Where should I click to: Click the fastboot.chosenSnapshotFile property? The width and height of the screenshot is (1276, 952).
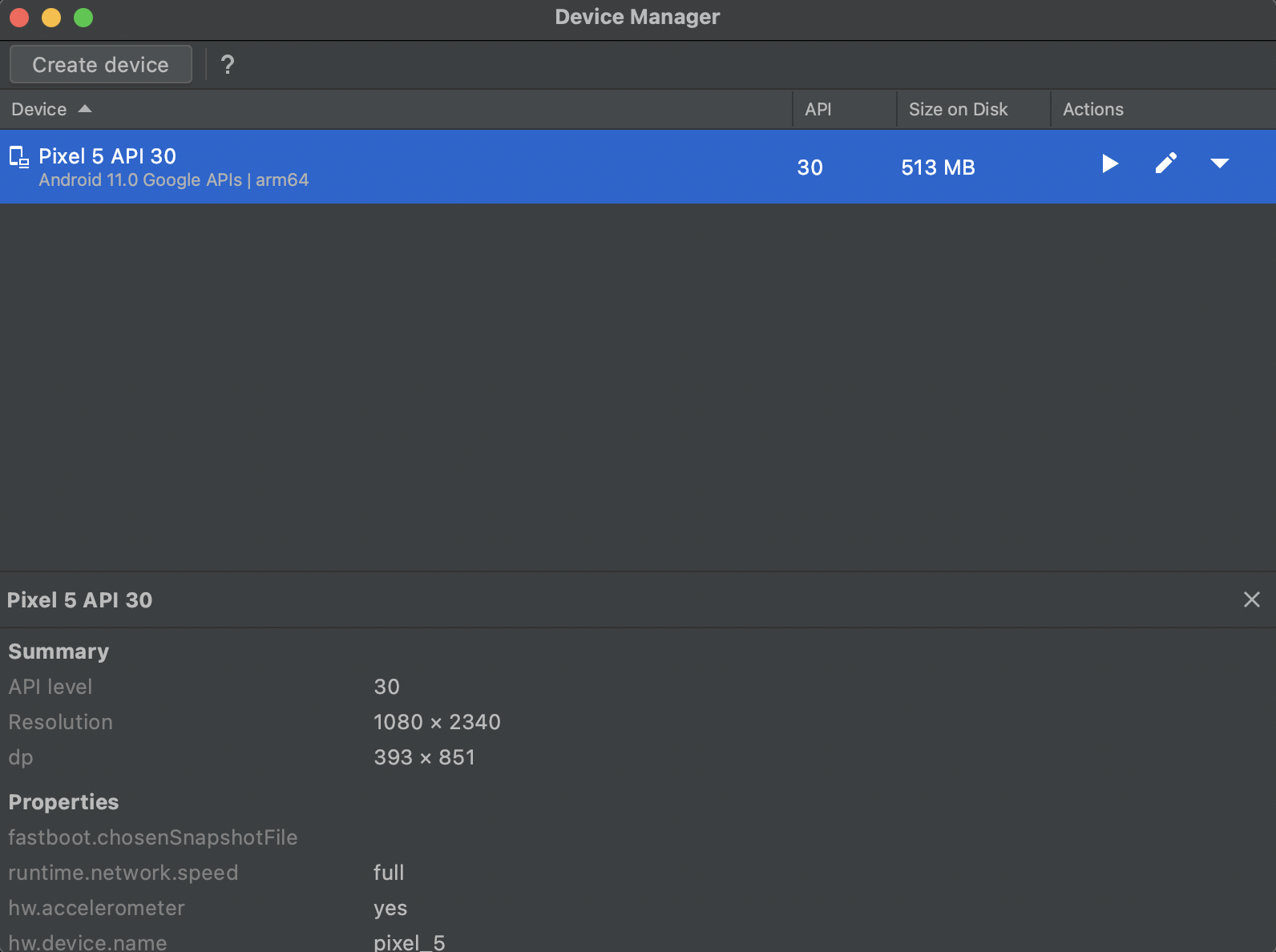tap(153, 837)
